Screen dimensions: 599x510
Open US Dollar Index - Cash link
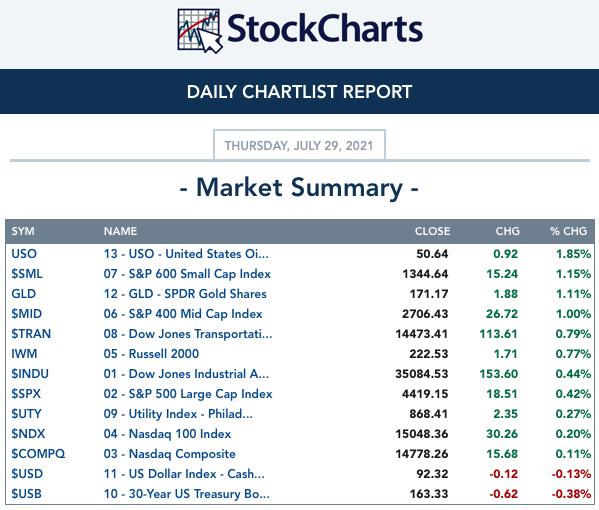tap(184, 474)
